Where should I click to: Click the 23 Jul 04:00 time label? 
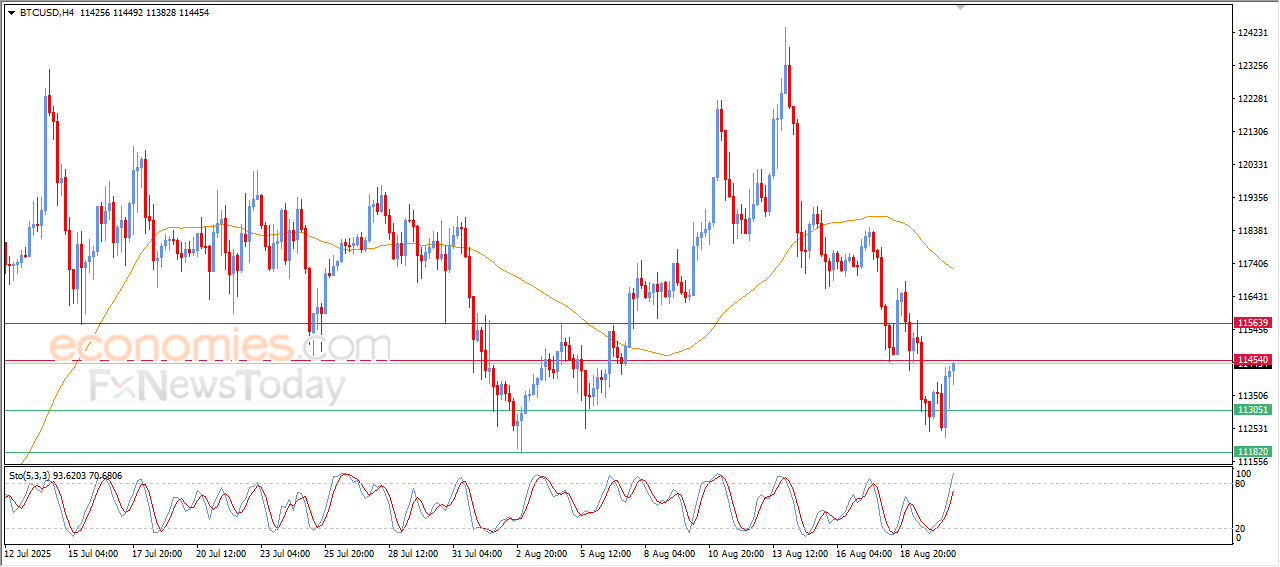coord(286,552)
